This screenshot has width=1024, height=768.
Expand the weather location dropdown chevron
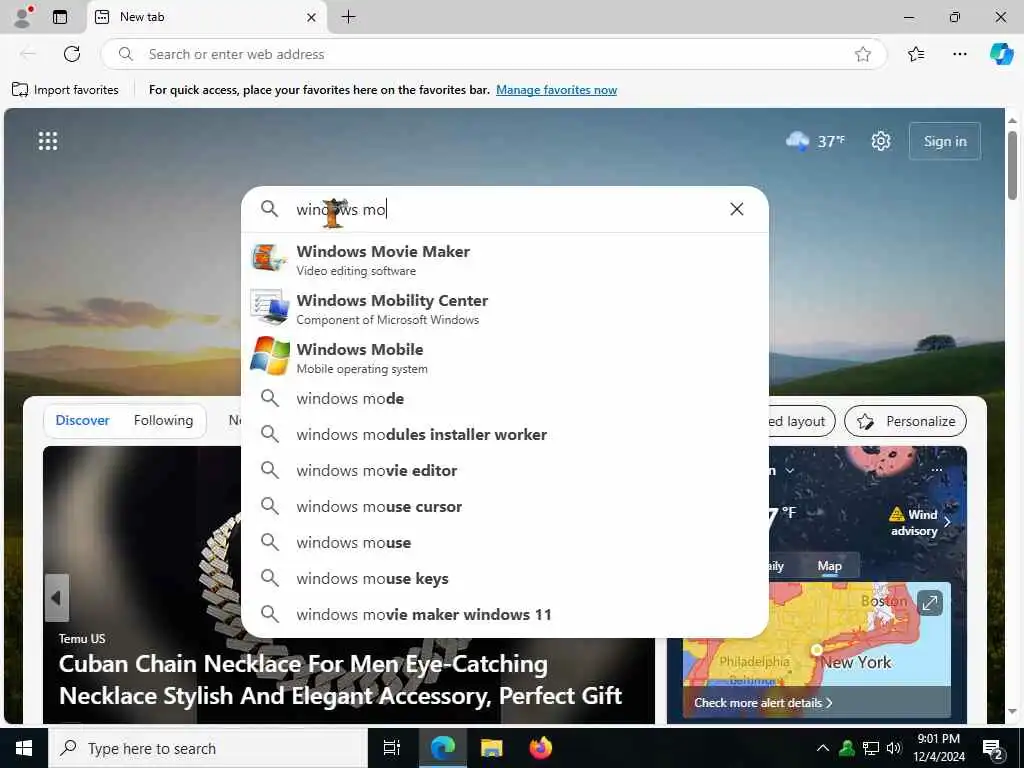click(x=790, y=470)
